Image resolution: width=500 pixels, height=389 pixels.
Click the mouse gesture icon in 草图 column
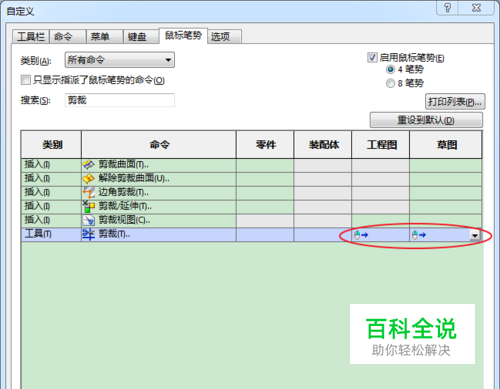click(x=419, y=235)
